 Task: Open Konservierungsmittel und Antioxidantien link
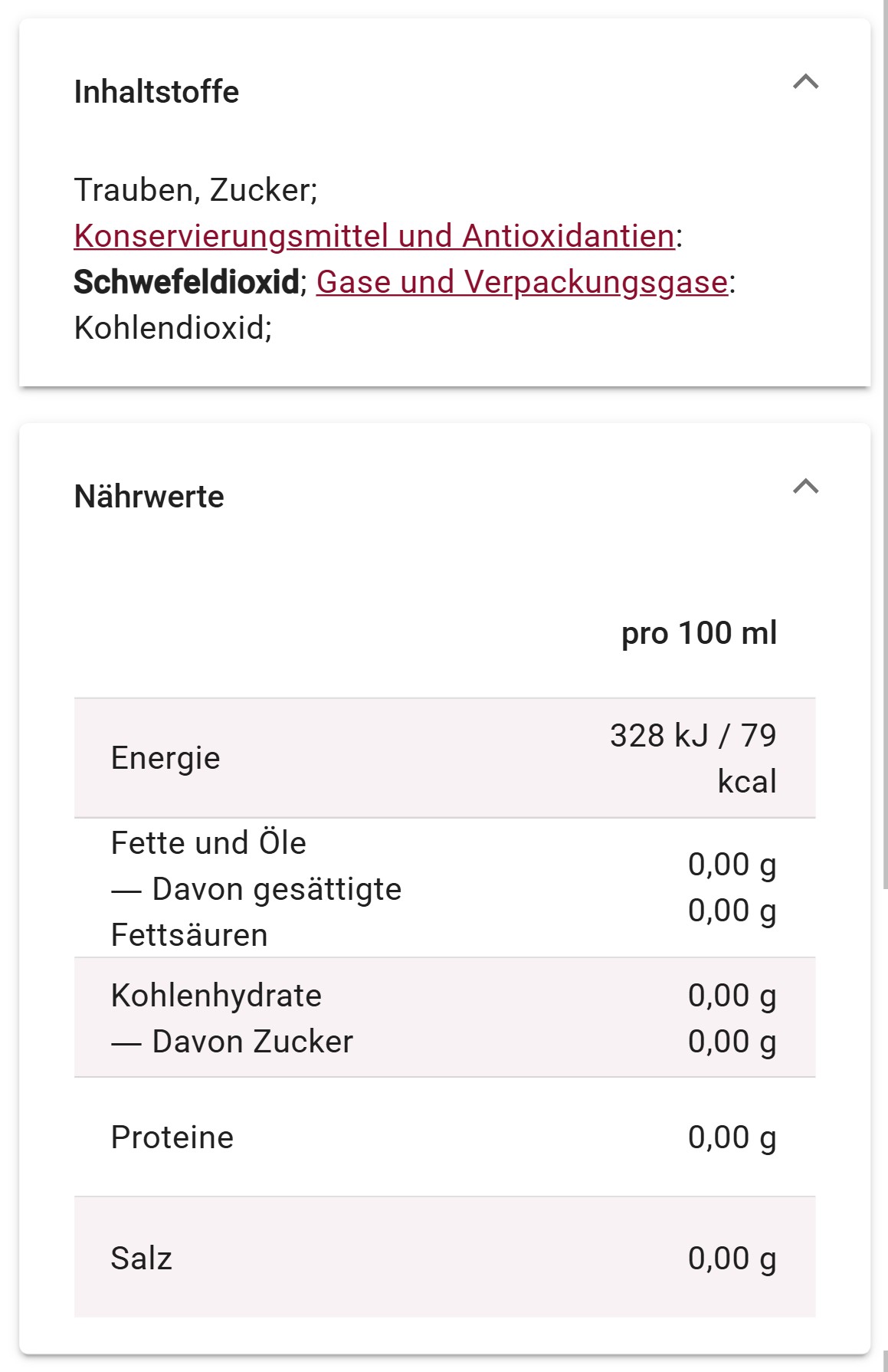pyautogui.click(x=375, y=236)
